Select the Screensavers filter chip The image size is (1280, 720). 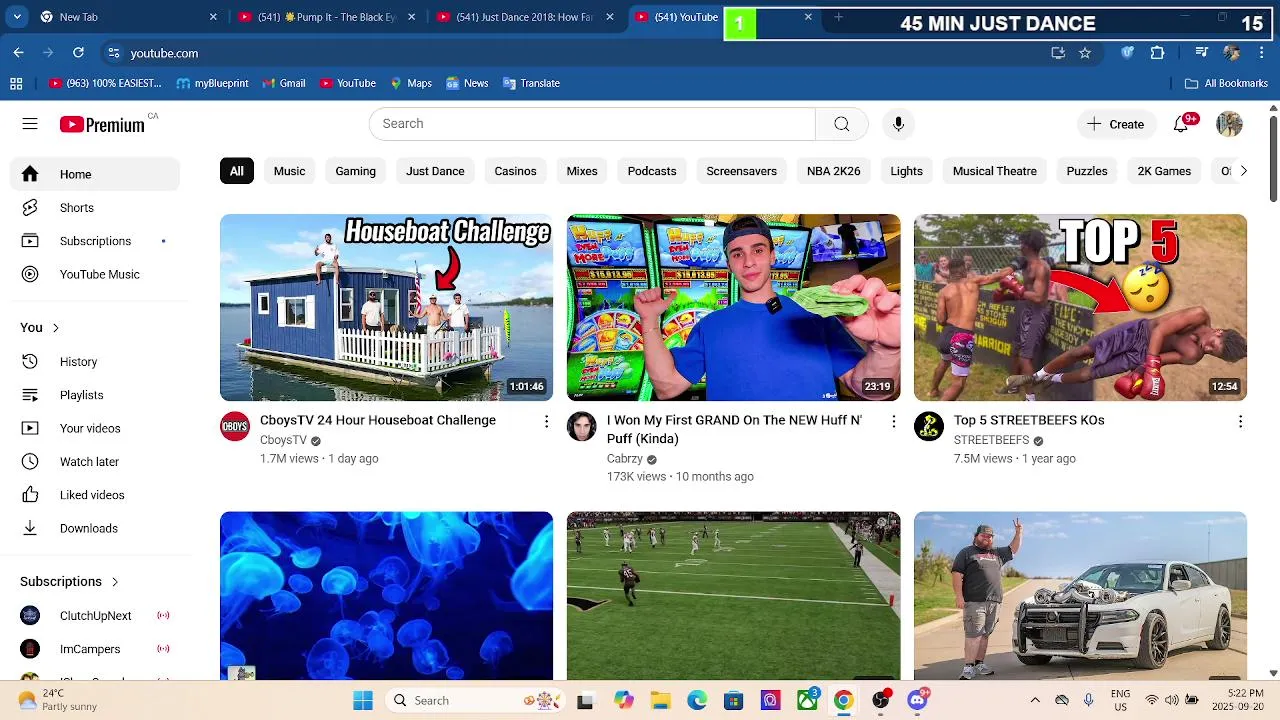point(741,171)
